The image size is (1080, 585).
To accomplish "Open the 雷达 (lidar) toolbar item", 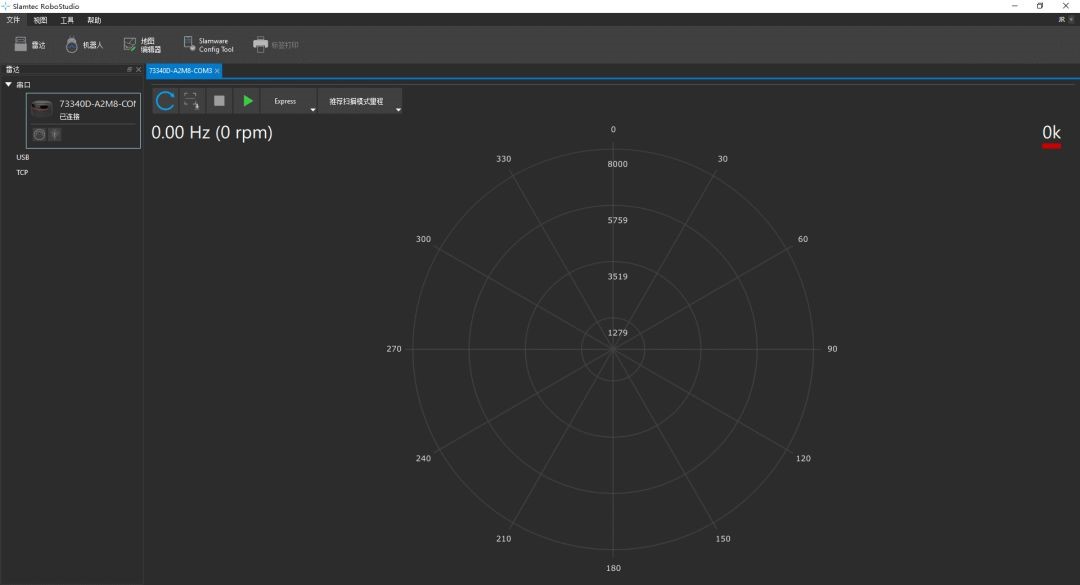I will 30,45.
